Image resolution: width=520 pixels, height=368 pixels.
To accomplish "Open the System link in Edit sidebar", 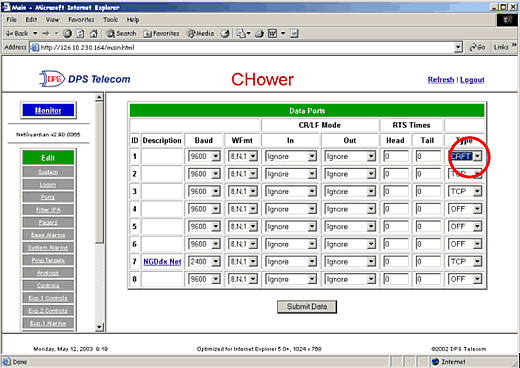I will (x=48, y=172).
